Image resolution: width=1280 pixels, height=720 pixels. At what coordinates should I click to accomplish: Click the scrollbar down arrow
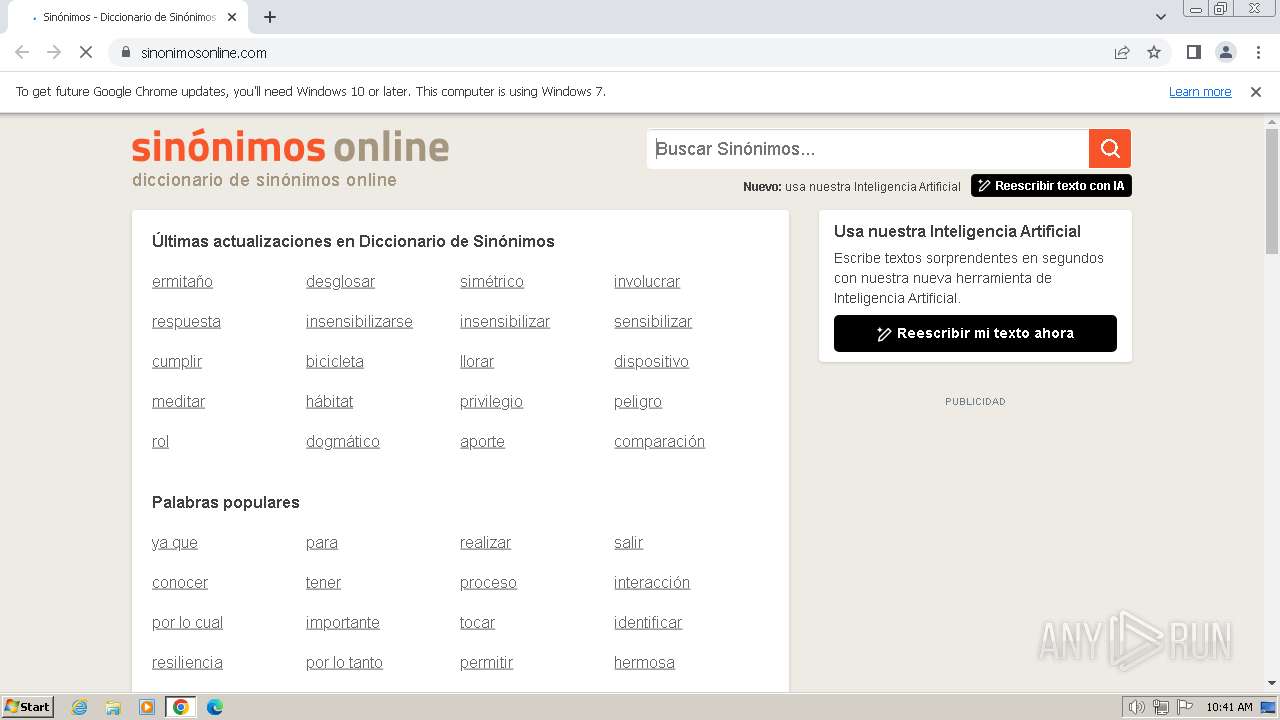(1272, 684)
